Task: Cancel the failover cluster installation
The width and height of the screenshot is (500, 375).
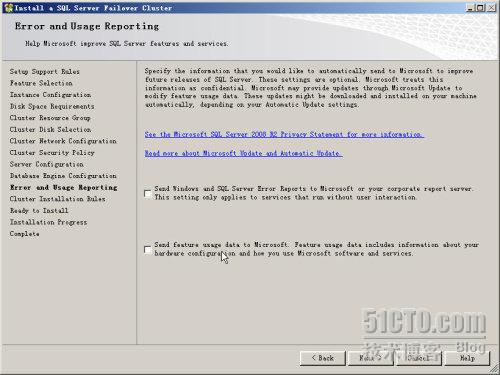Action: [x=419, y=358]
